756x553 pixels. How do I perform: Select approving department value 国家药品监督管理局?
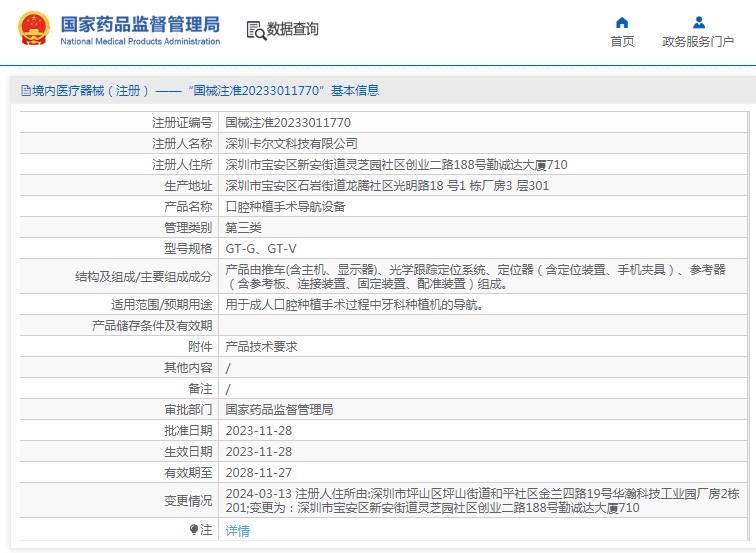pyautogui.click(x=279, y=410)
